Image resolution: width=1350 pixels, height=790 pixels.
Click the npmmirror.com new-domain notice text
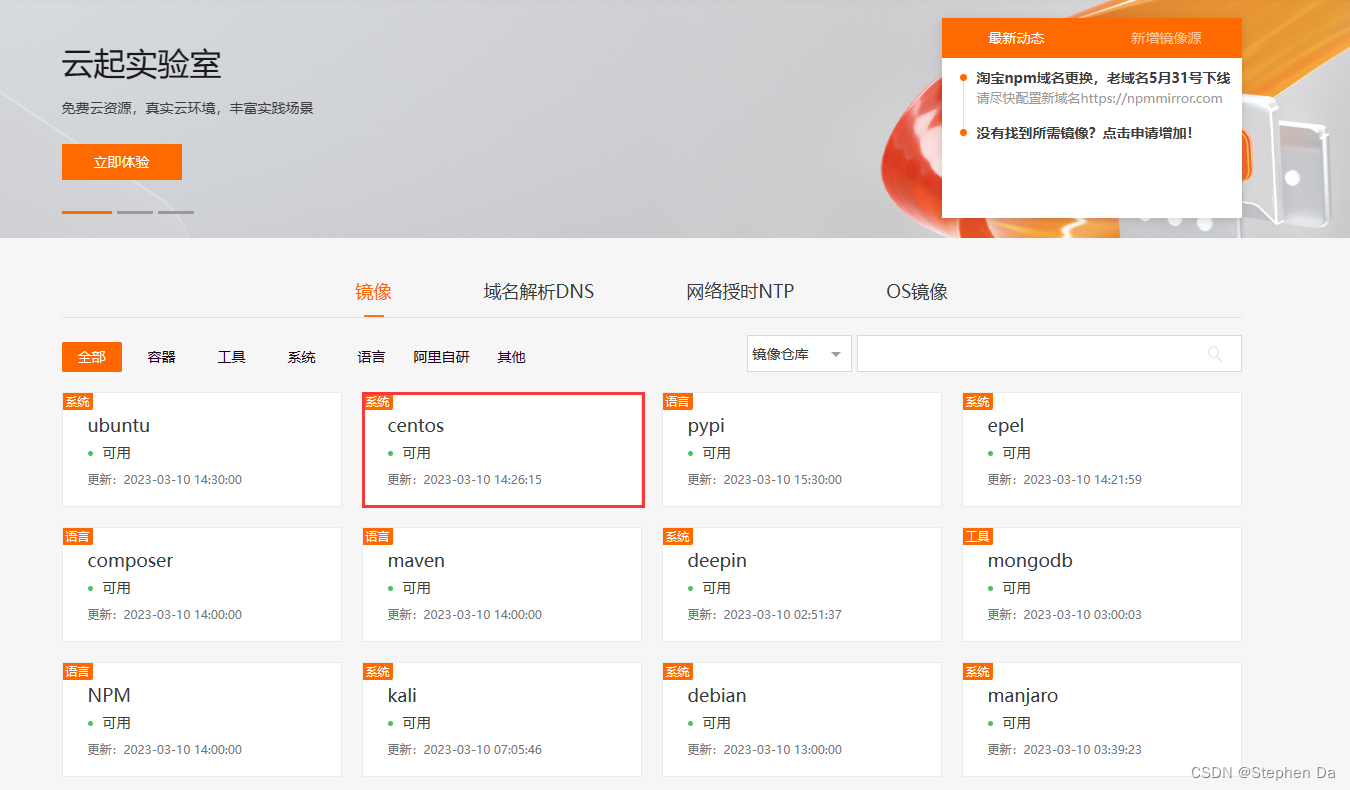pyautogui.click(x=1100, y=98)
